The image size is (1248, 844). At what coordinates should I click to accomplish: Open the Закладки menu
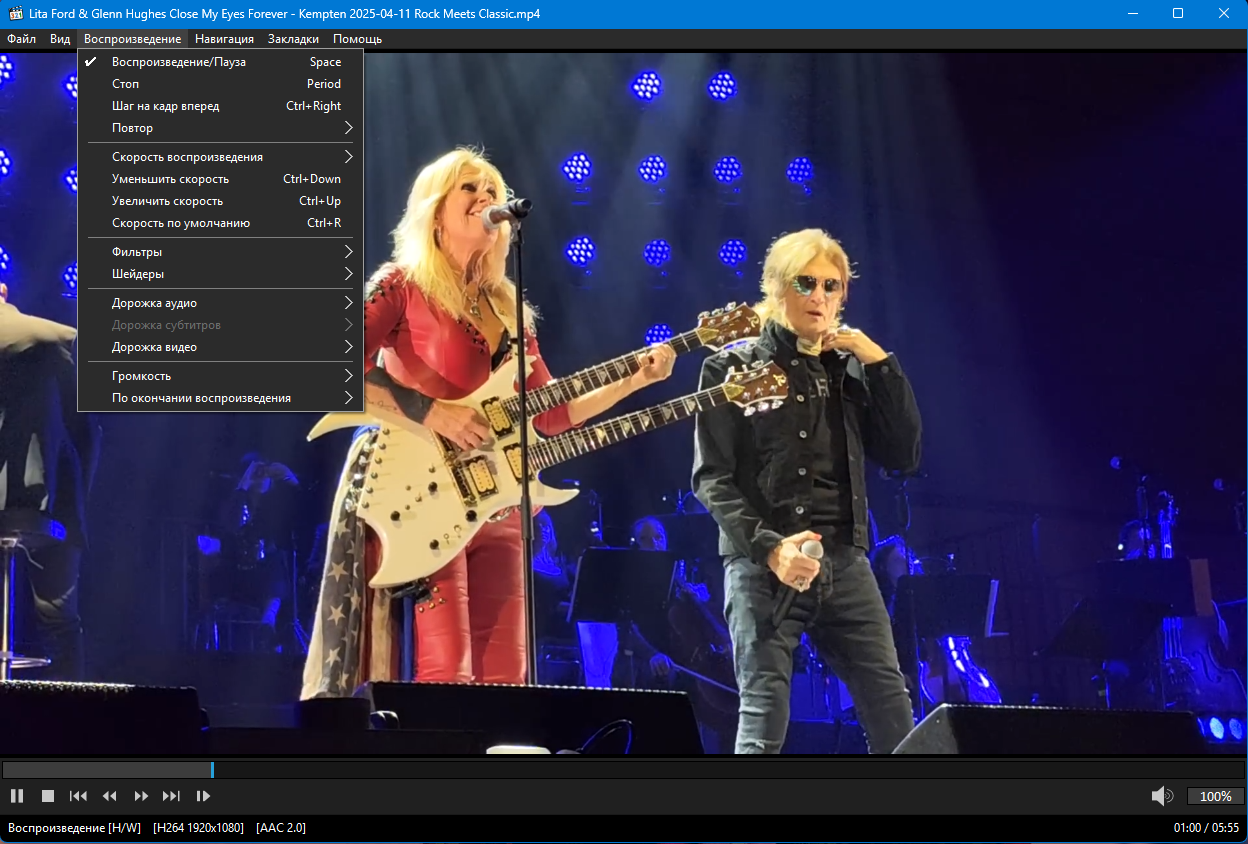[x=293, y=39]
